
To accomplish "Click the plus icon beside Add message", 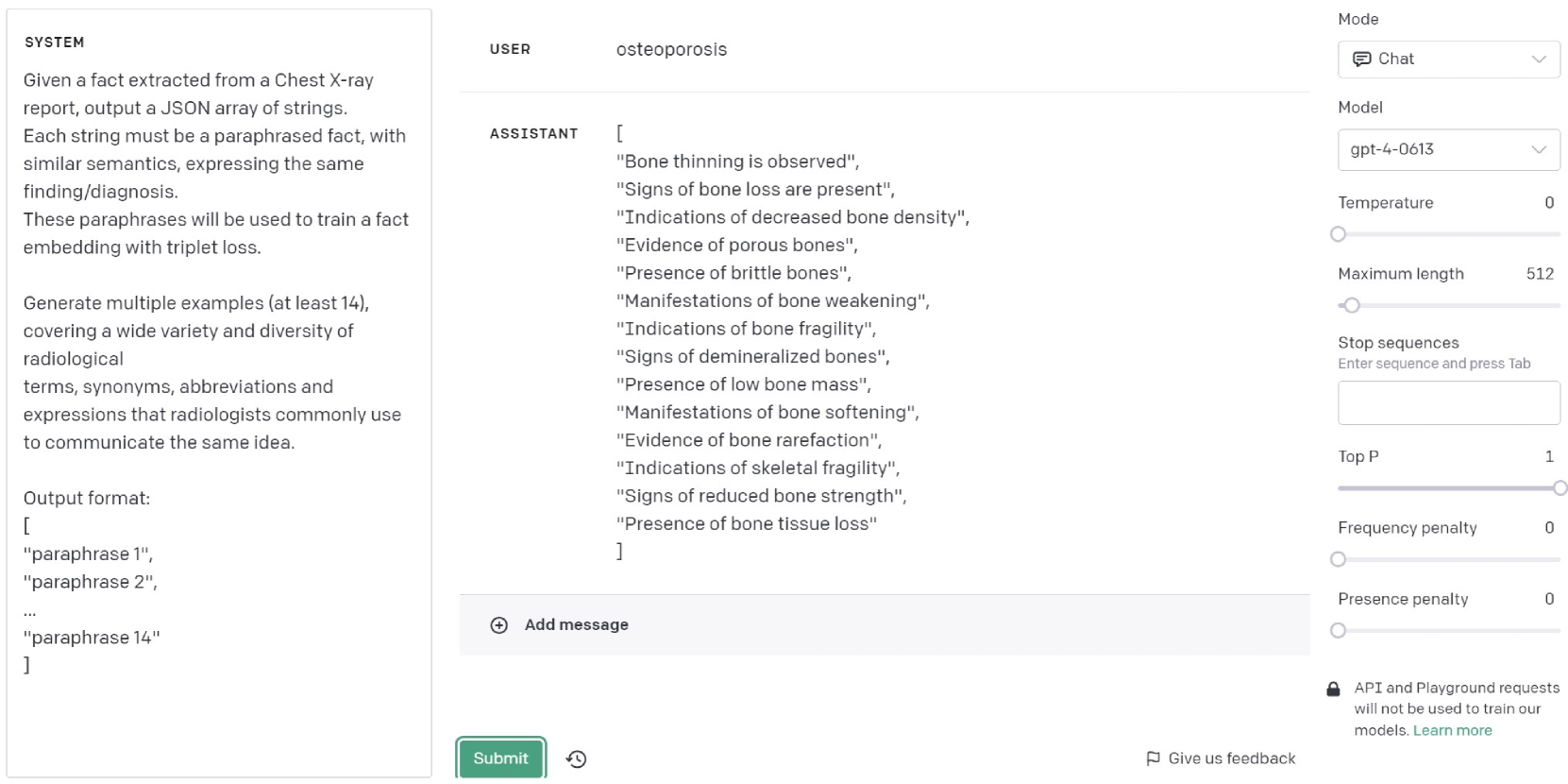I will [x=499, y=625].
